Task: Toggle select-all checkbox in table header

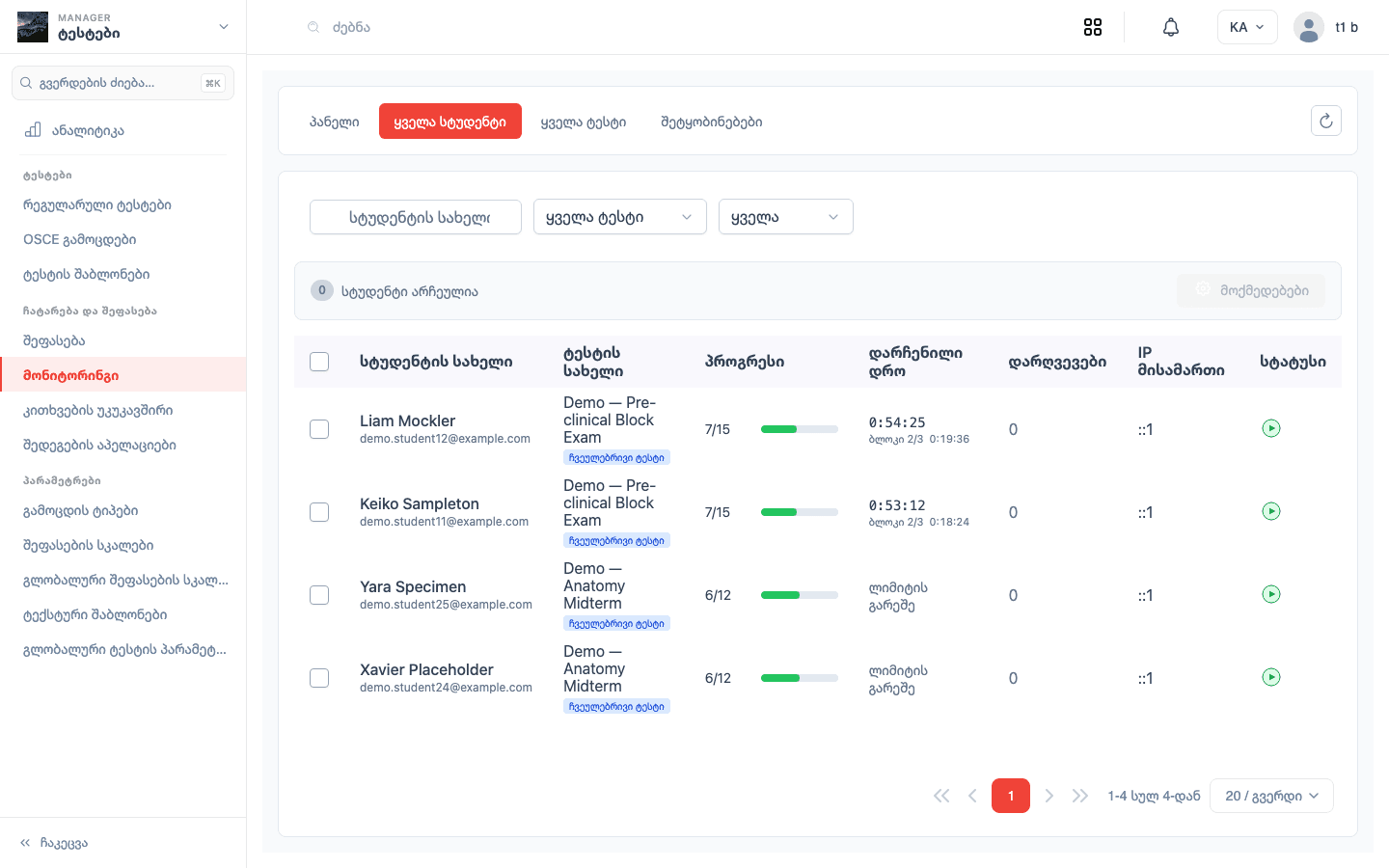Action: pyautogui.click(x=319, y=362)
